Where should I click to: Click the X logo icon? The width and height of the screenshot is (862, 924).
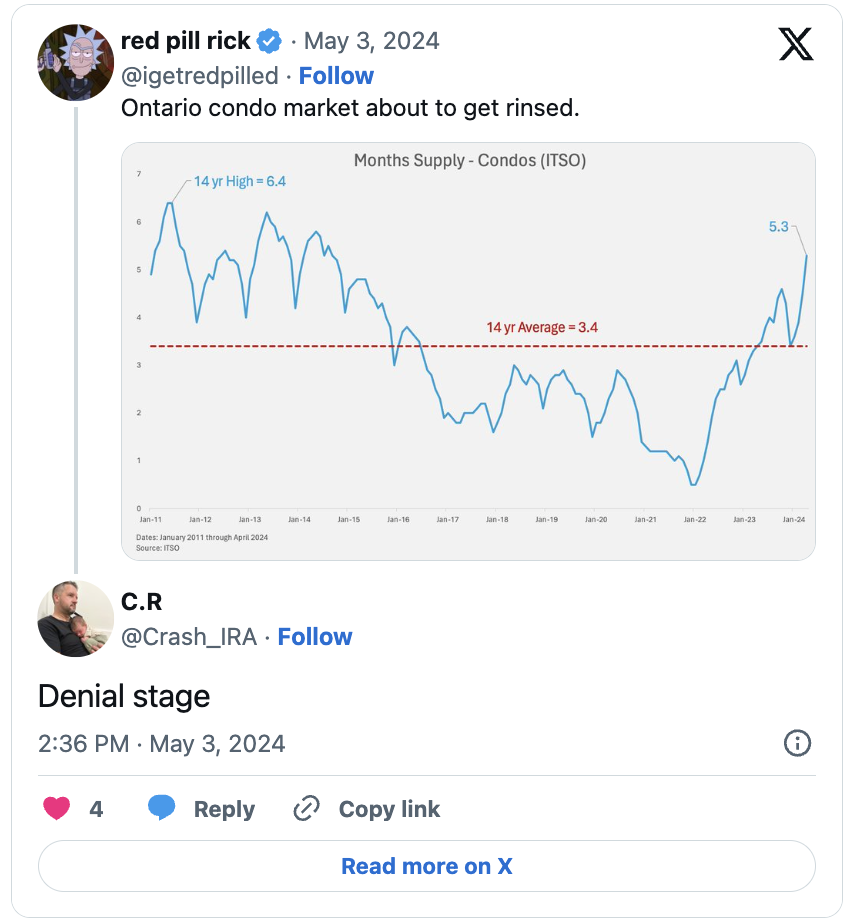point(795,44)
